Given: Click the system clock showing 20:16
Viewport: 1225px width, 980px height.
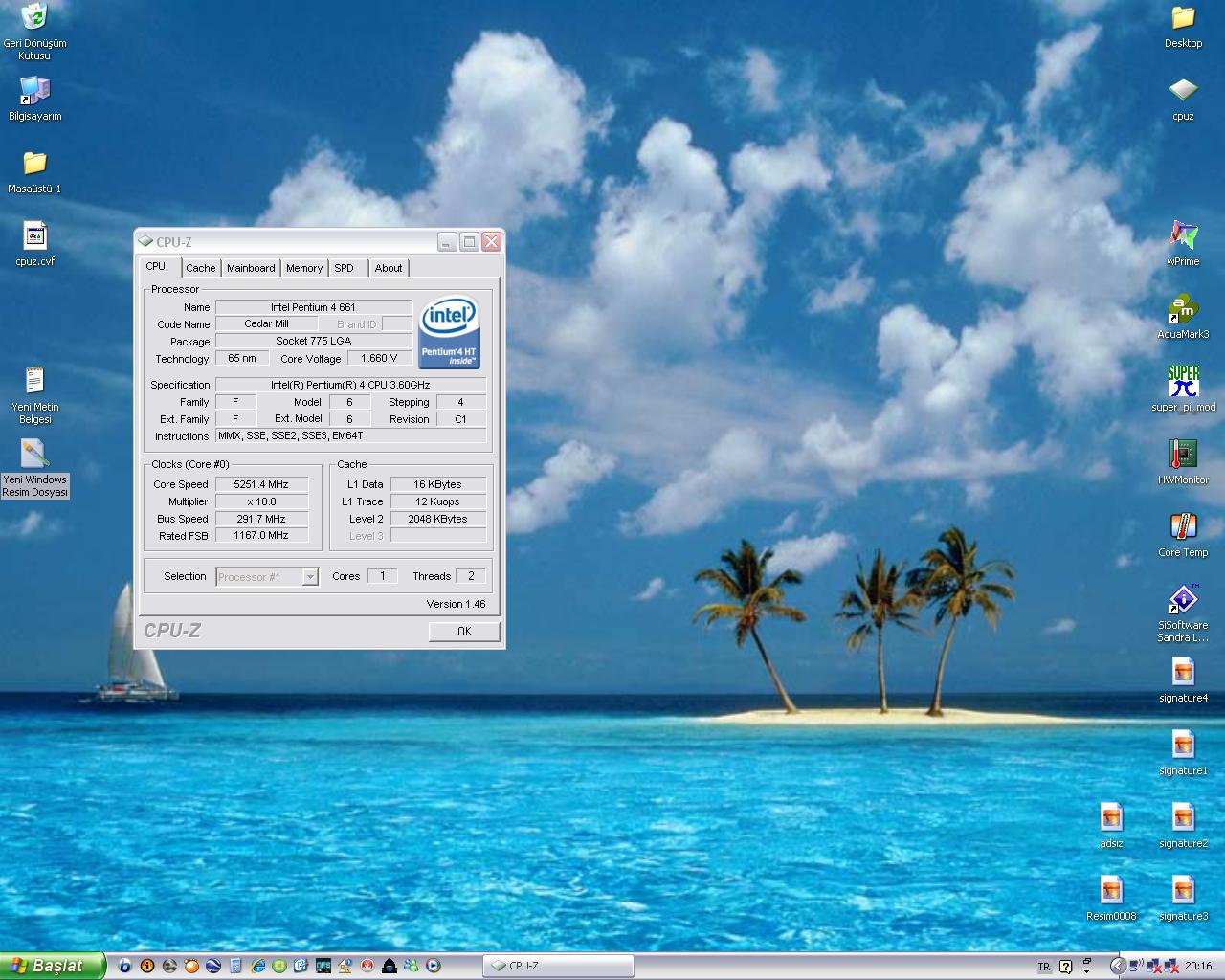Looking at the screenshot, I should coord(1197,966).
